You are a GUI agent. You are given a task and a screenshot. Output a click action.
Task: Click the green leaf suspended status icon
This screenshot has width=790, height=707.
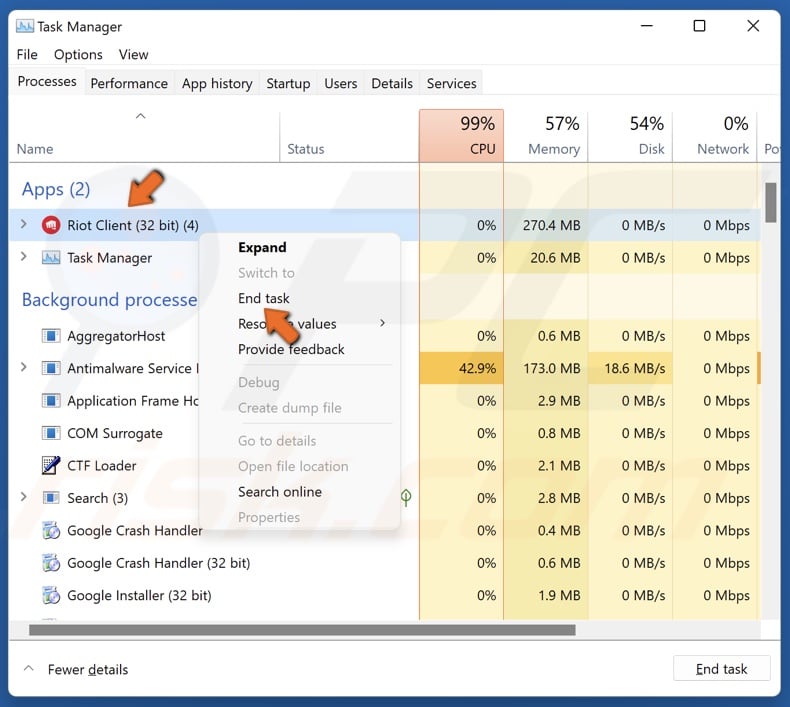pos(406,498)
